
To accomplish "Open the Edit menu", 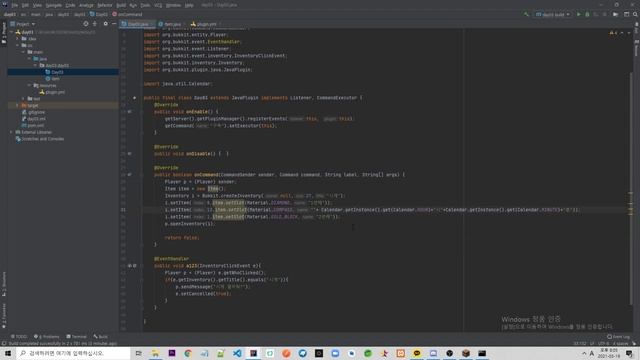I will point(25,5).
